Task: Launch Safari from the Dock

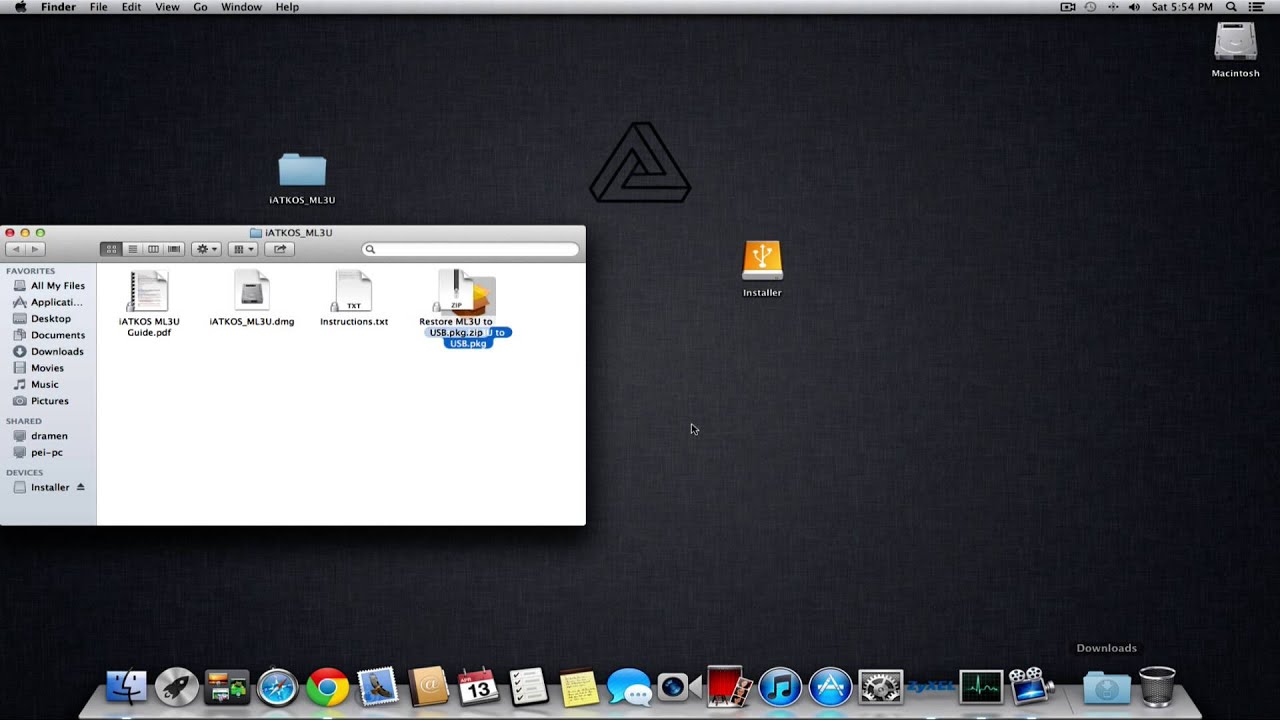Action: click(x=277, y=687)
